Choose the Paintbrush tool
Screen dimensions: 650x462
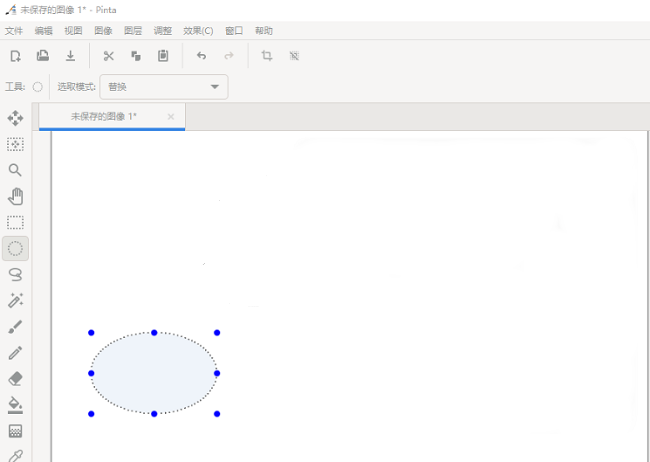point(15,327)
